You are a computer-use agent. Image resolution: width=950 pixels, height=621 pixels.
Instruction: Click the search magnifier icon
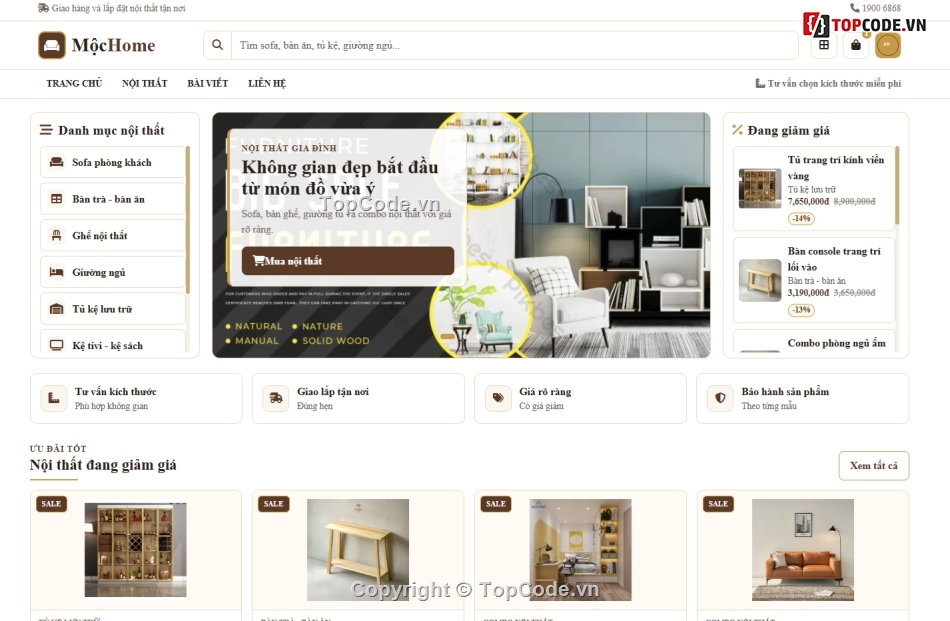click(x=218, y=45)
